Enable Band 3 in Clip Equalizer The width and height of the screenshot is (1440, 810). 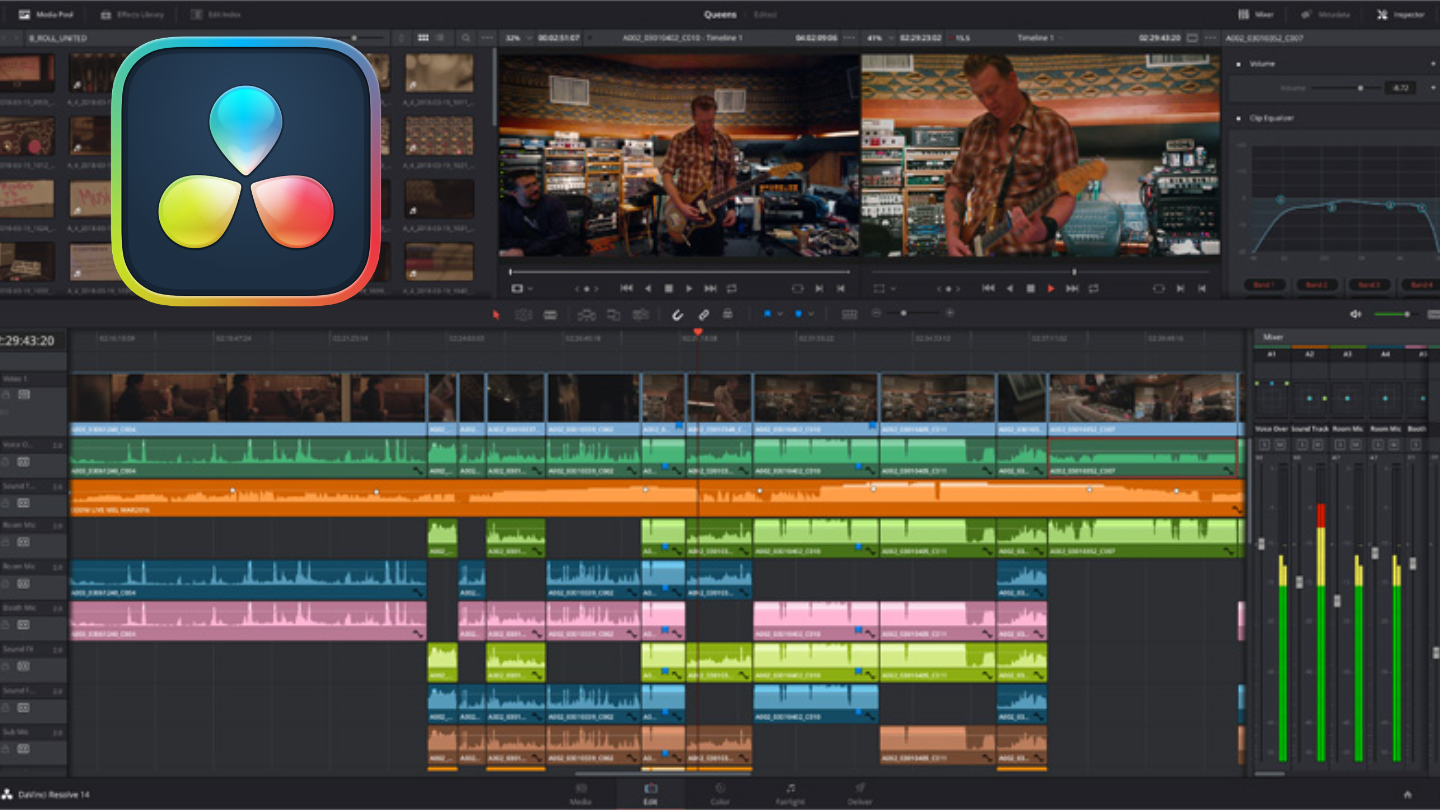tap(1368, 286)
